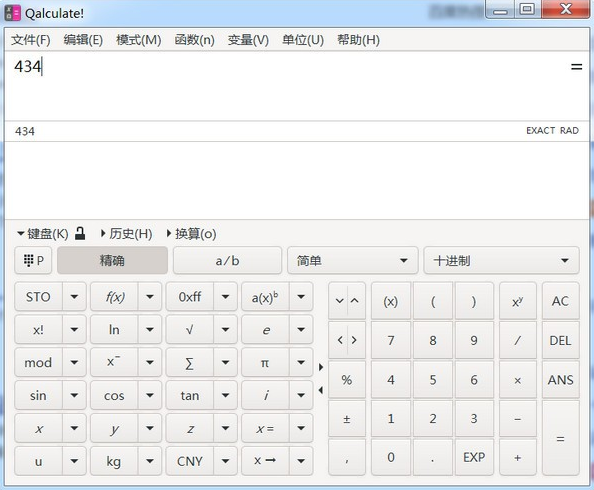This screenshot has width=594, height=490.
Task: Click the % percent key
Action: pos(347,379)
